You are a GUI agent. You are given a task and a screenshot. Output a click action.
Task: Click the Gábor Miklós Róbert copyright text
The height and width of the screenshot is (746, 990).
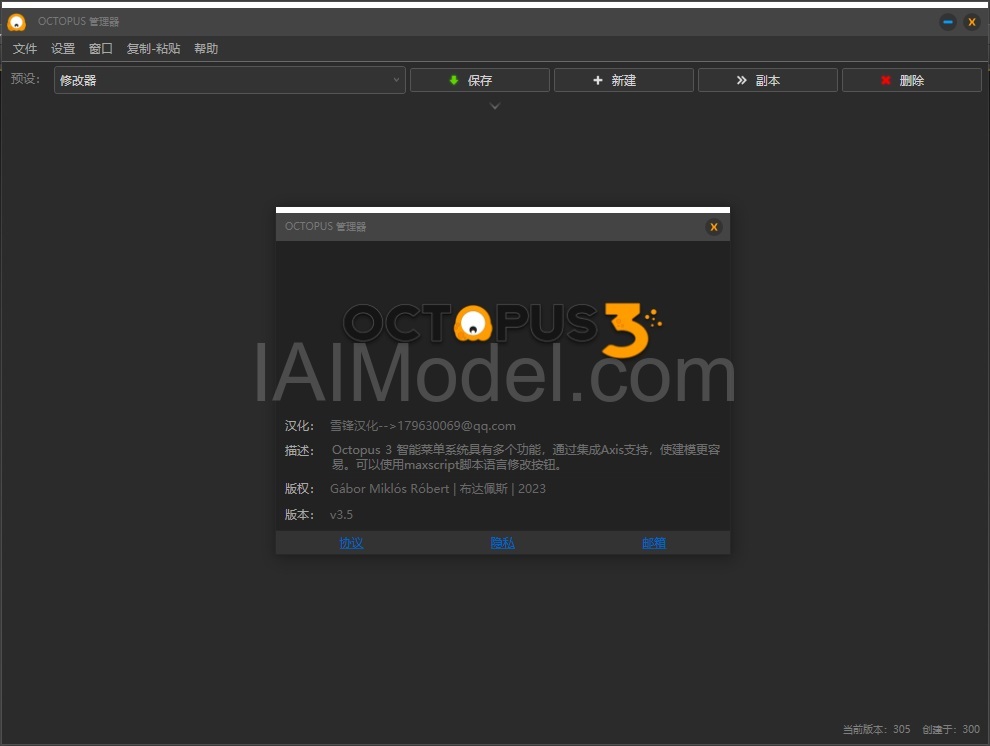pos(438,488)
